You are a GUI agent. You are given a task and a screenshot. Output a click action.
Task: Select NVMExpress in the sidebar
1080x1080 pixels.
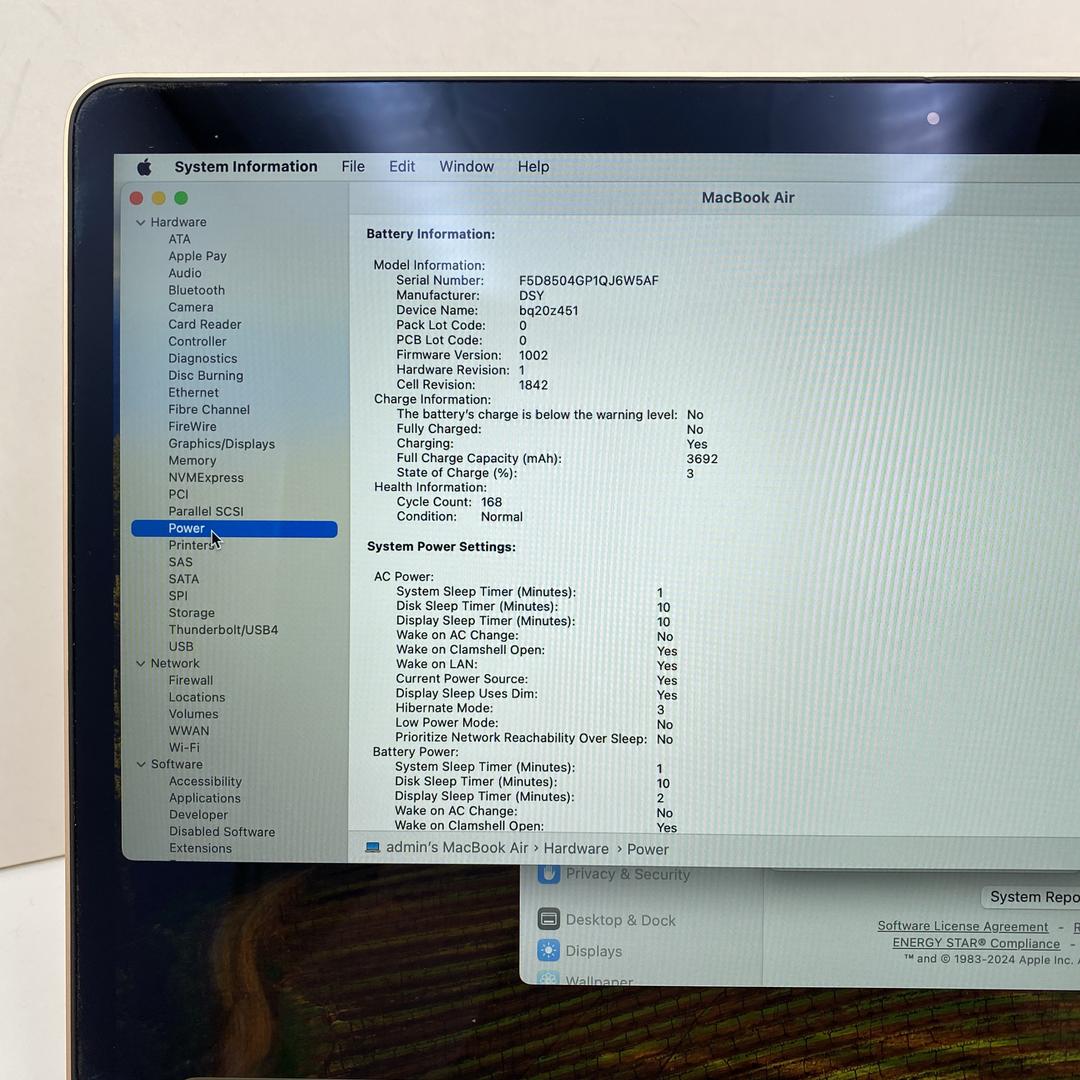pos(206,478)
